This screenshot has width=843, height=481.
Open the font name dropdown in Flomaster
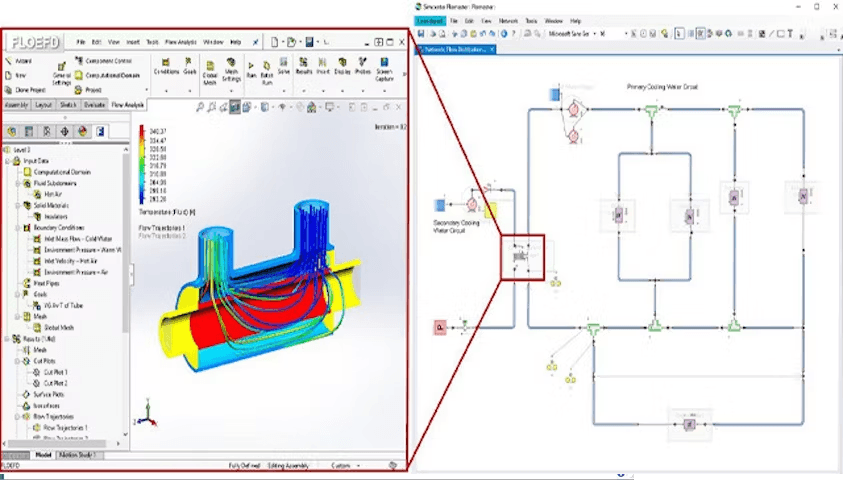(574, 34)
